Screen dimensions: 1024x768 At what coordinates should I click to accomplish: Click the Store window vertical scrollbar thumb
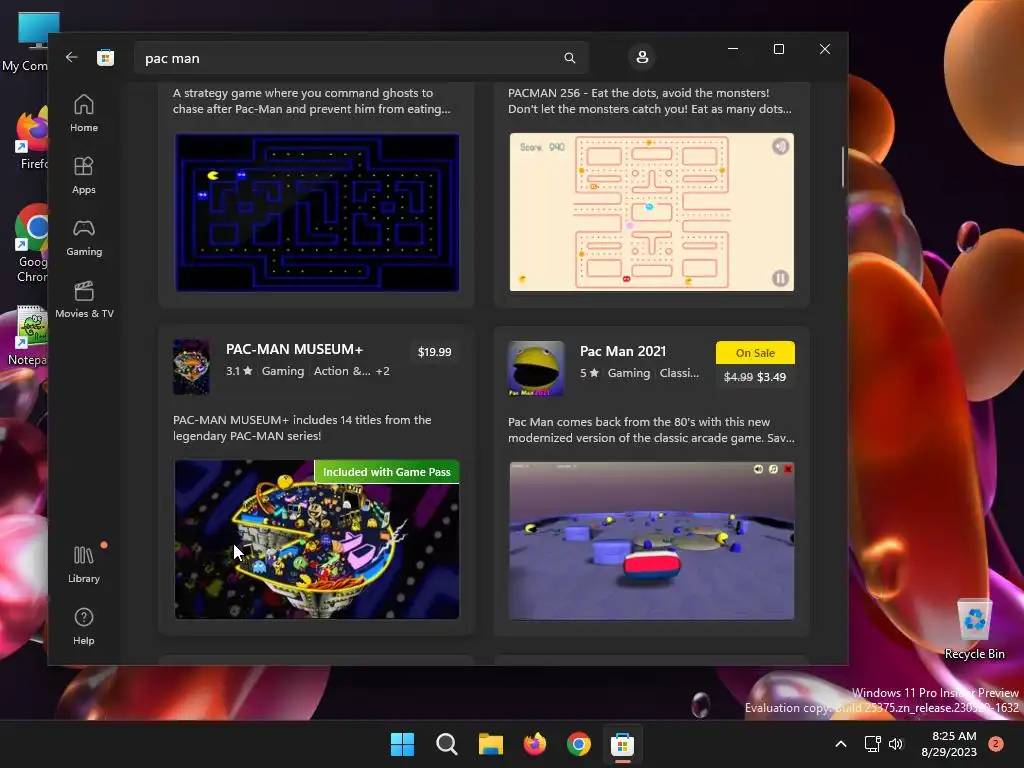[842, 167]
